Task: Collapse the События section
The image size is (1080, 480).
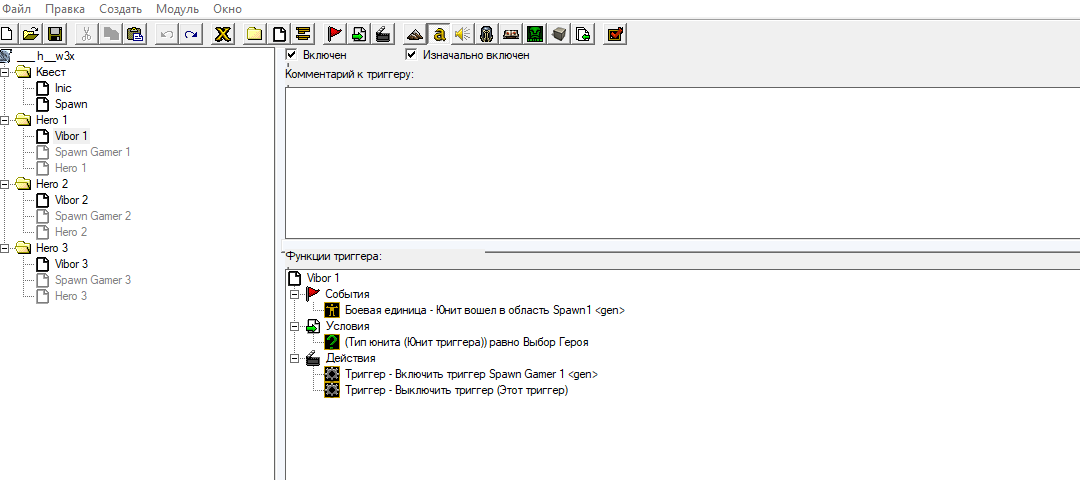Action: pos(295,294)
